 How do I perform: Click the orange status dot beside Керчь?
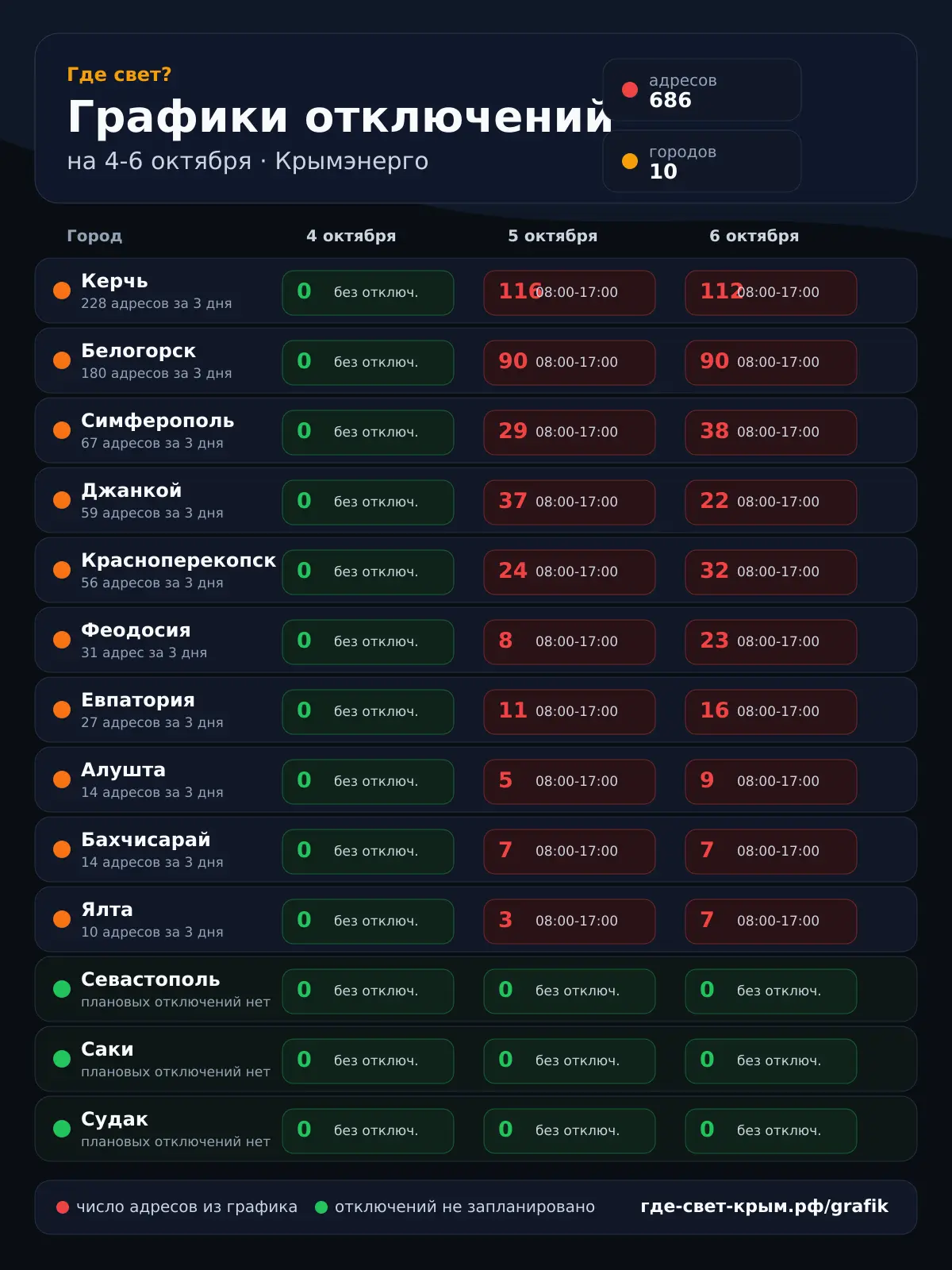[x=62, y=291]
